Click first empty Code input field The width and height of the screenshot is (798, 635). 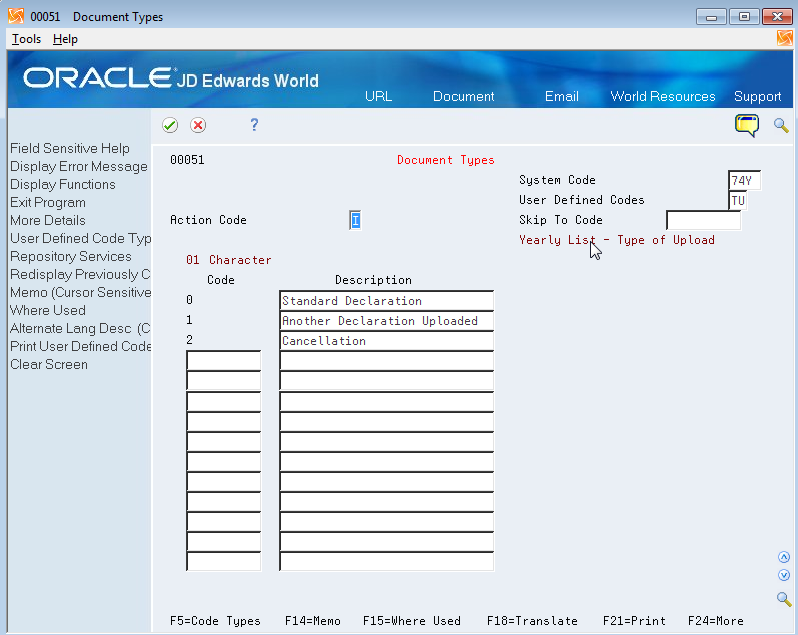click(223, 361)
